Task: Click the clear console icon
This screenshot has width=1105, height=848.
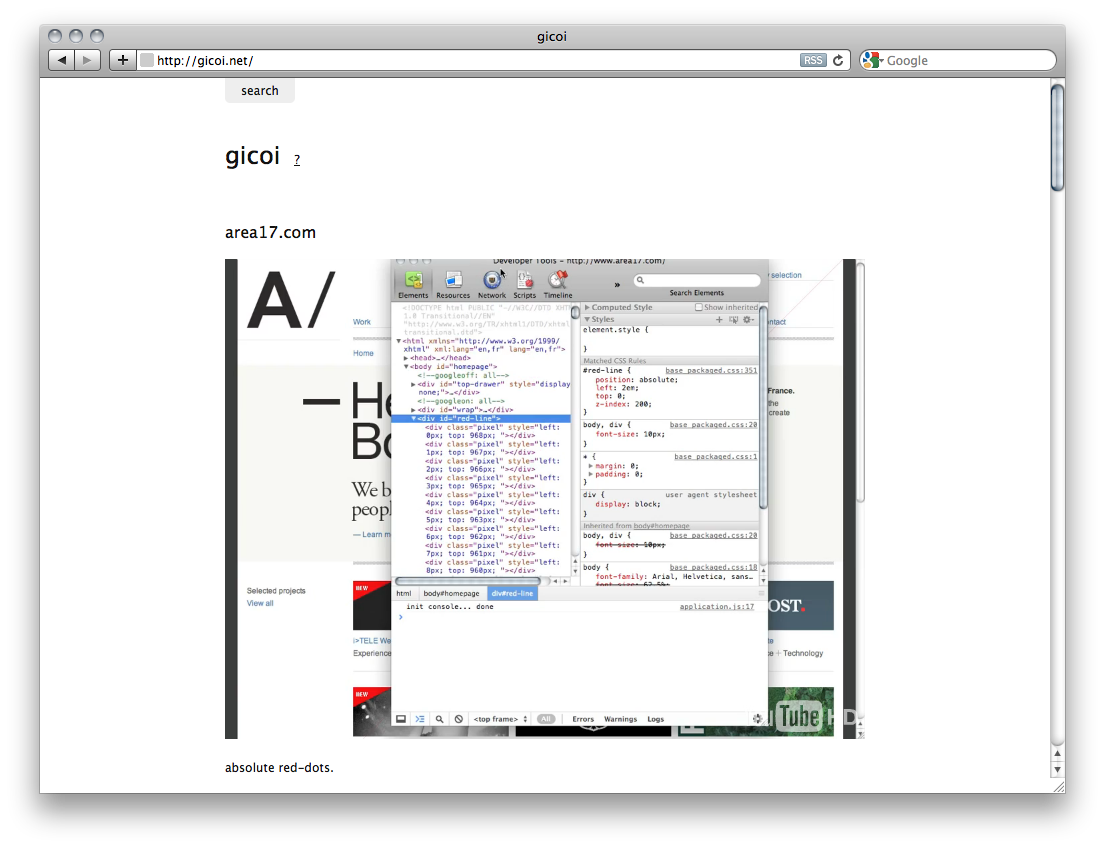Action: pyautogui.click(x=458, y=719)
